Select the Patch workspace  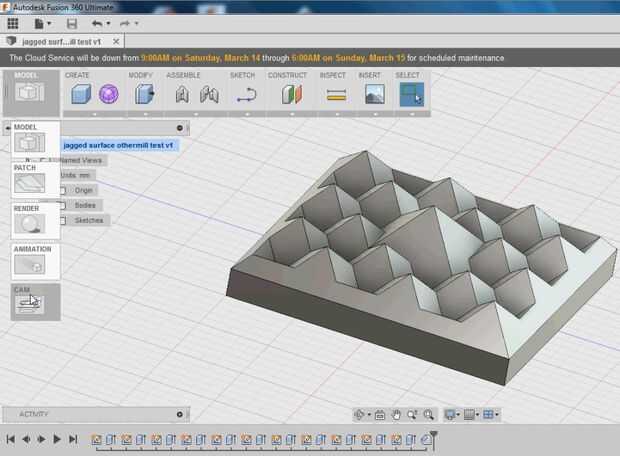click(x=29, y=182)
